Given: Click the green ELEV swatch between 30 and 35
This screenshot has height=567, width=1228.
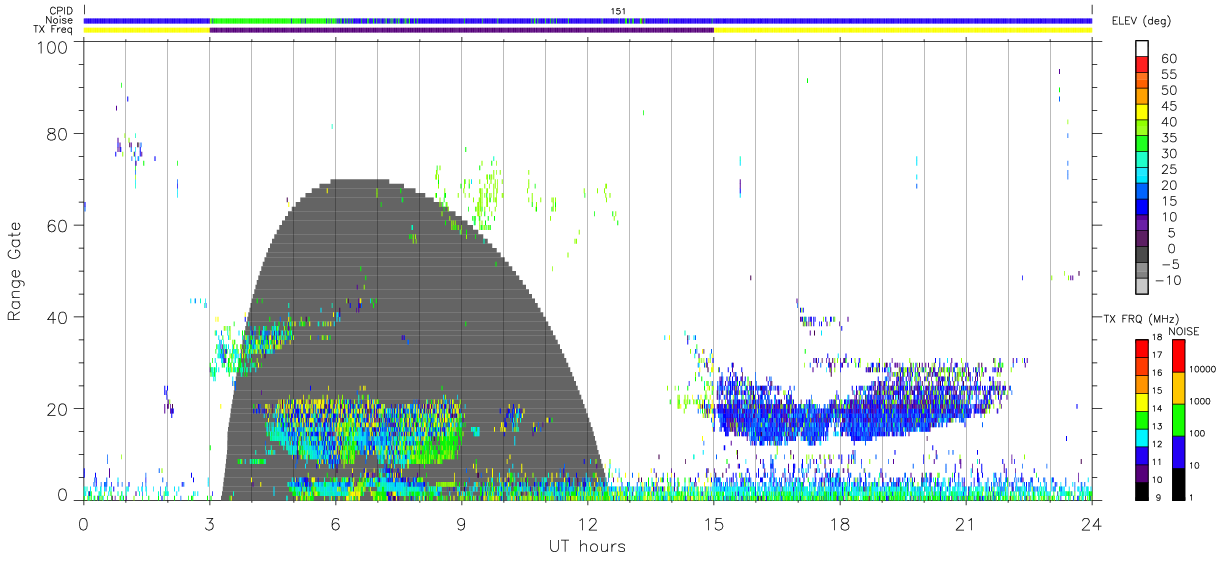Looking at the screenshot, I should pos(1142,145).
